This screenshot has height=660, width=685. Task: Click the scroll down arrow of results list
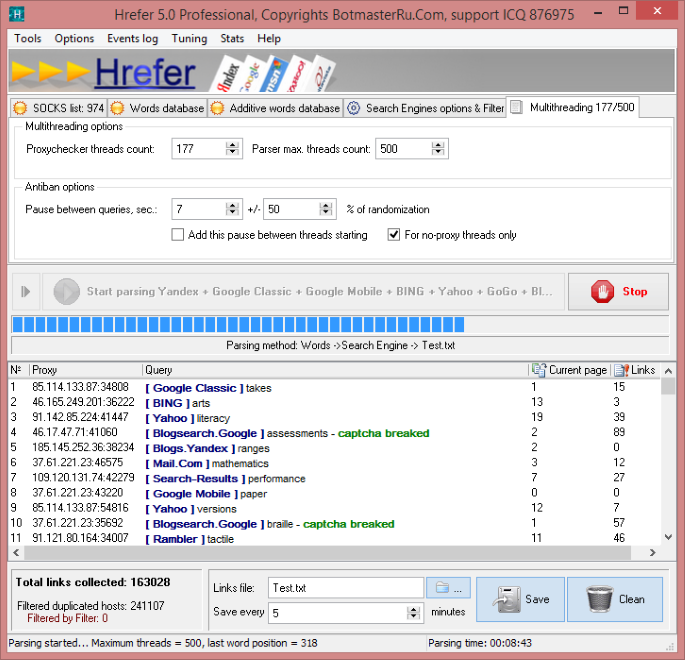(x=668, y=537)
